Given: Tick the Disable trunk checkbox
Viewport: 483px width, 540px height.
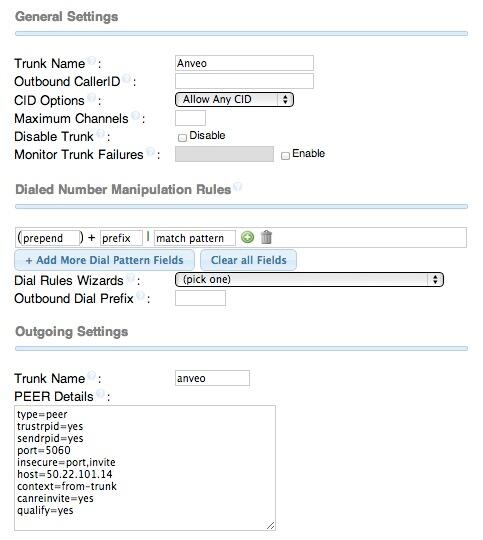Looking at the screenshot, I should [x=182, y=138].
